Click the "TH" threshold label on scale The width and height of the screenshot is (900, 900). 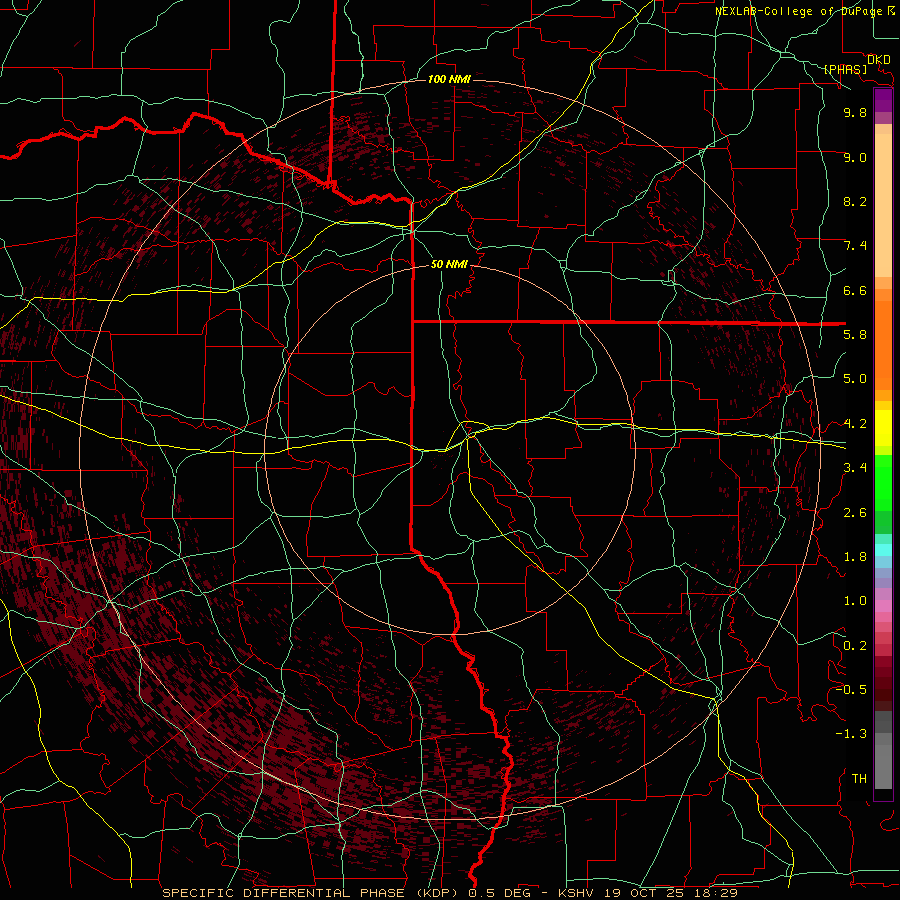coord(859,779)
